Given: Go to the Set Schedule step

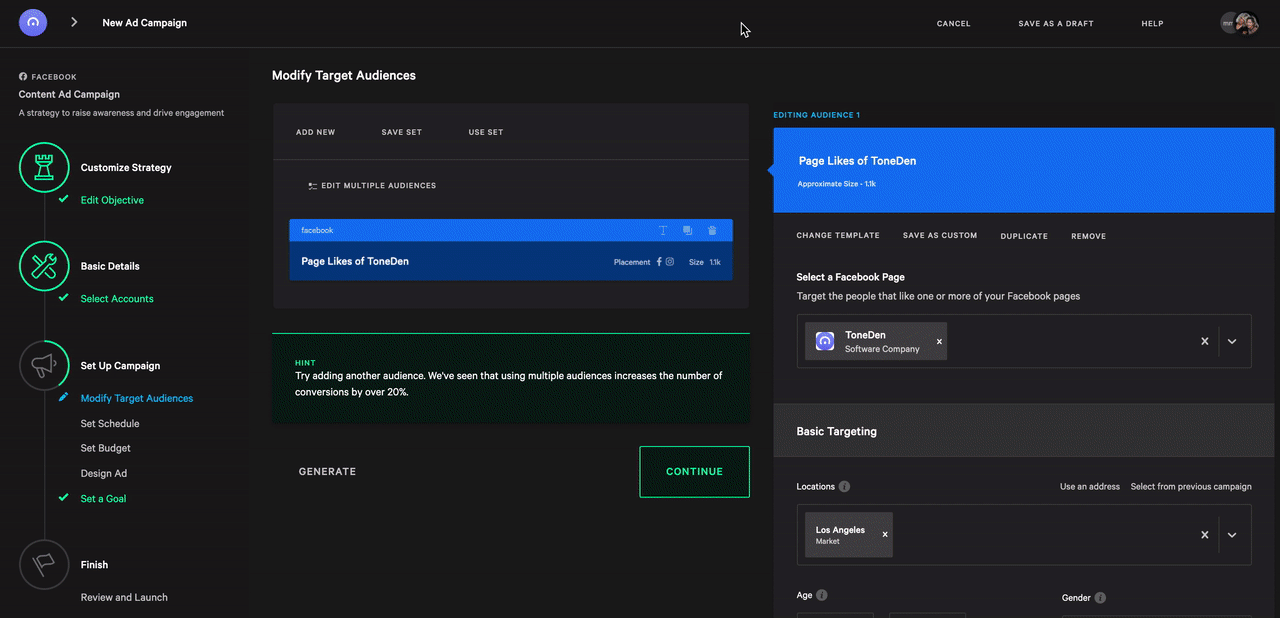Looking at the screenshot, I should (110, 424).
